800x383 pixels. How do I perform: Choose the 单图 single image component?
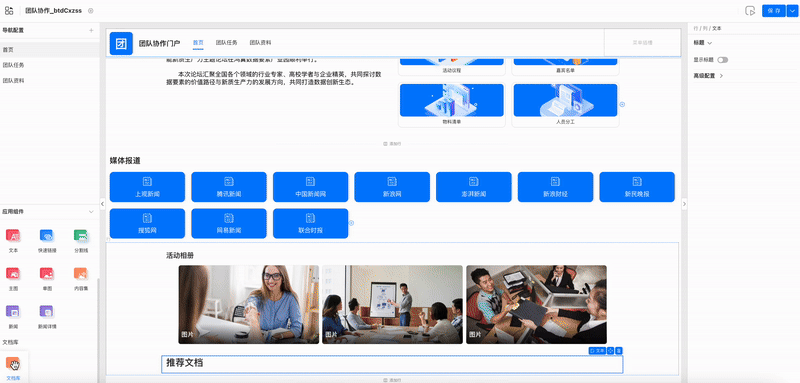pyautogui.click(x=46, y=273)
